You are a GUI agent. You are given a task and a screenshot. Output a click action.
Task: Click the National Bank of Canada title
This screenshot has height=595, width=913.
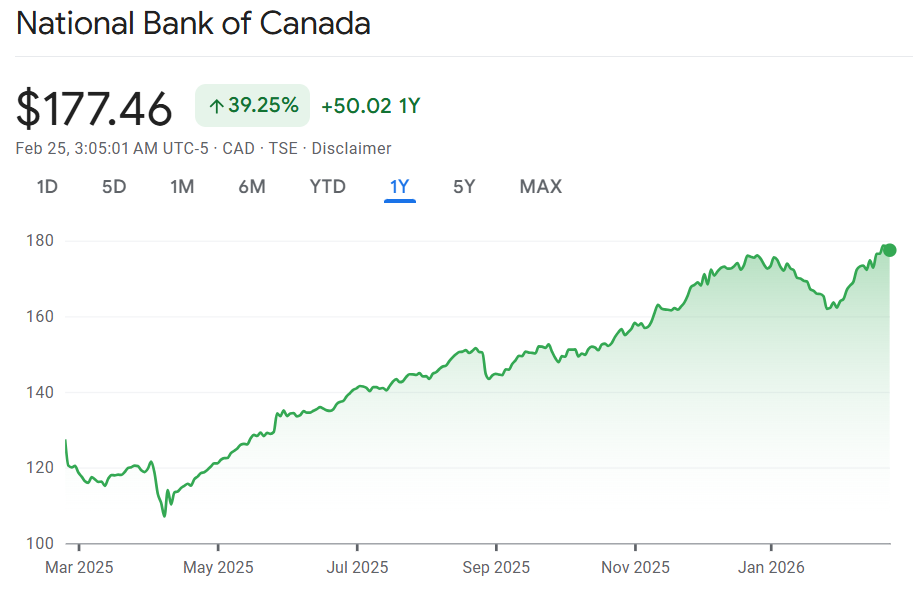(x=193, y=24)
